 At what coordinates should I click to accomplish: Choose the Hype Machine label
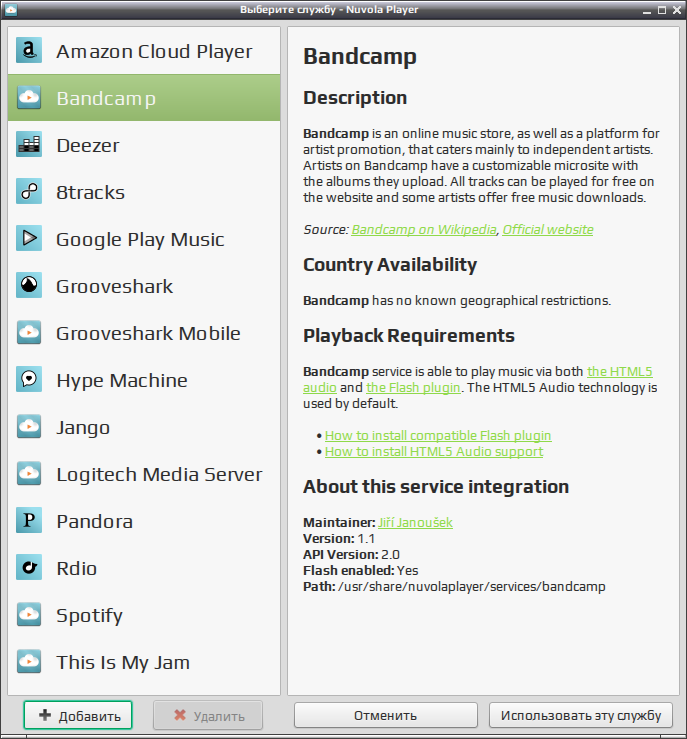tap(122, 380)
